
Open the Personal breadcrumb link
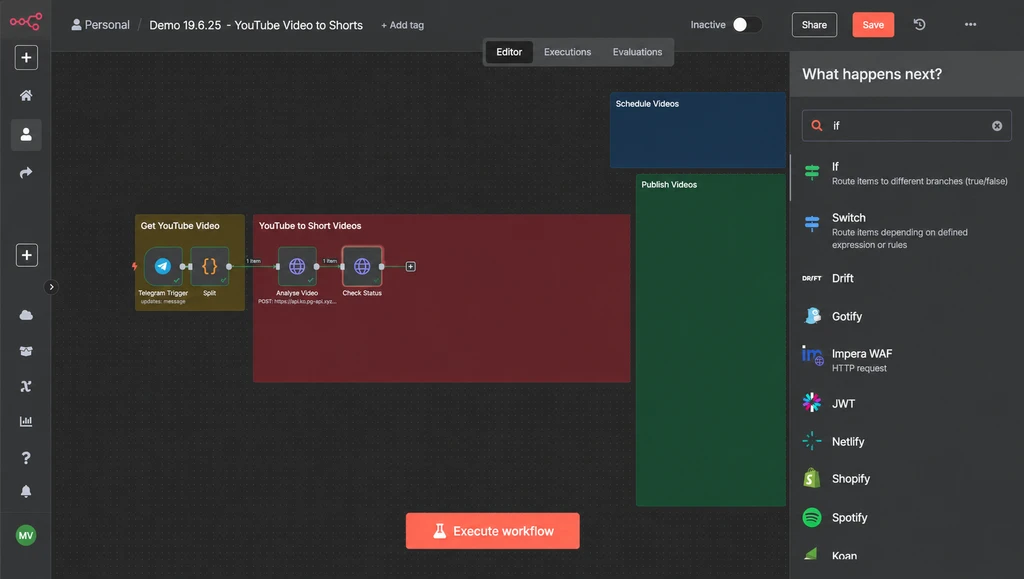[x=101, y=25]
